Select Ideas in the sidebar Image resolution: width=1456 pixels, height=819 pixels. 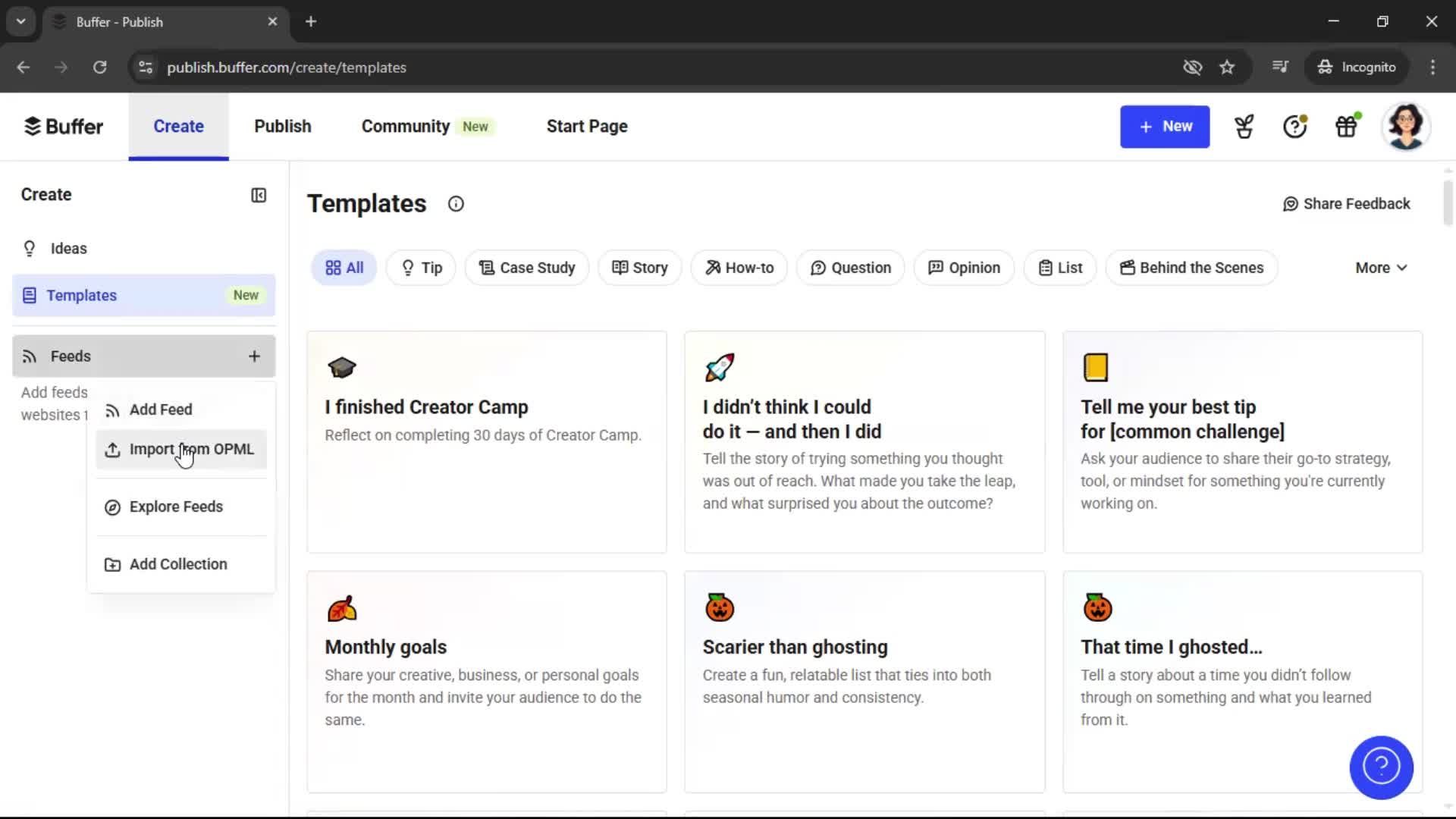[68, 248]
